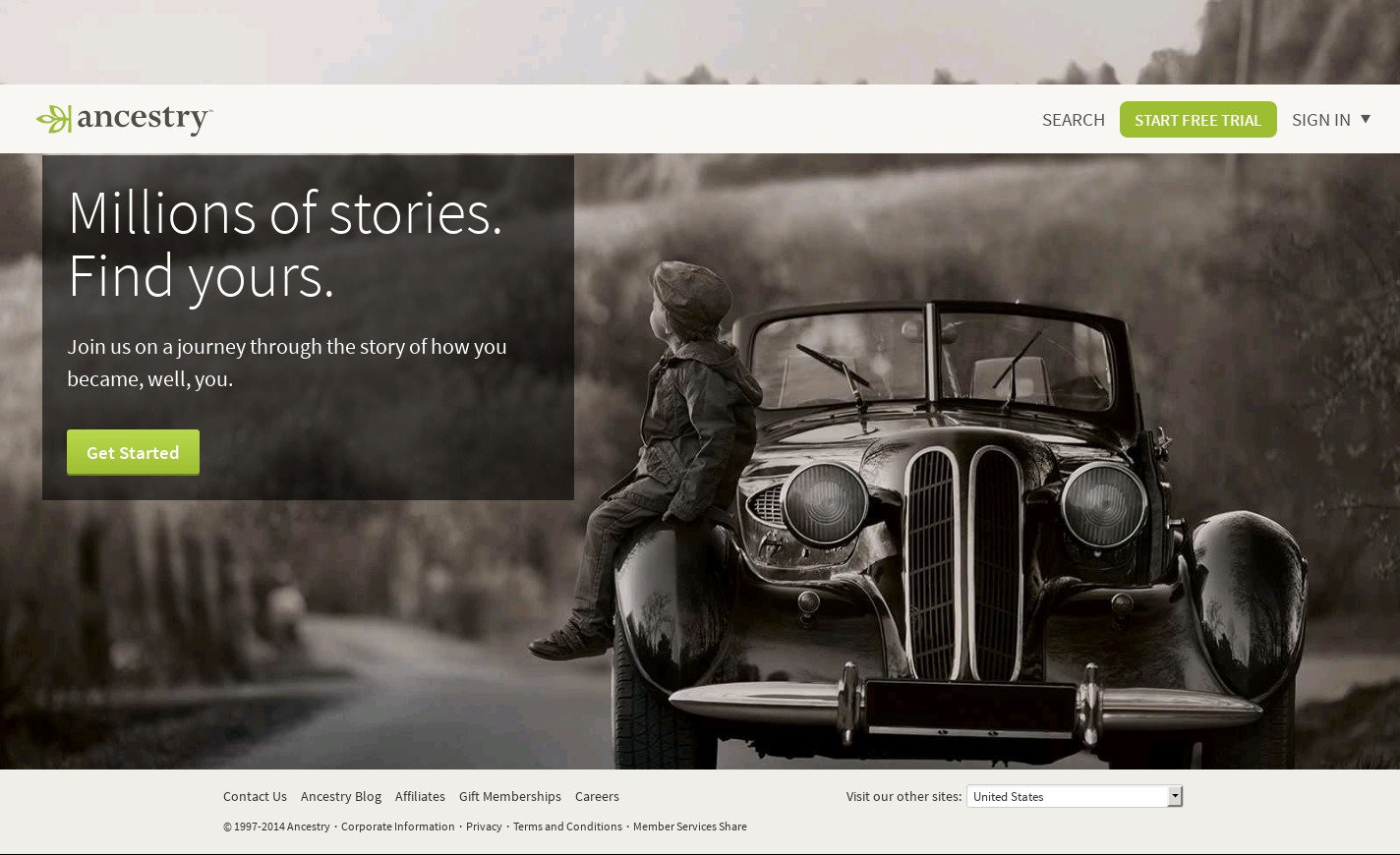Open the Affiliates footer link
This screenshot has height=855, width=1400.
click(x=420, y=796)
